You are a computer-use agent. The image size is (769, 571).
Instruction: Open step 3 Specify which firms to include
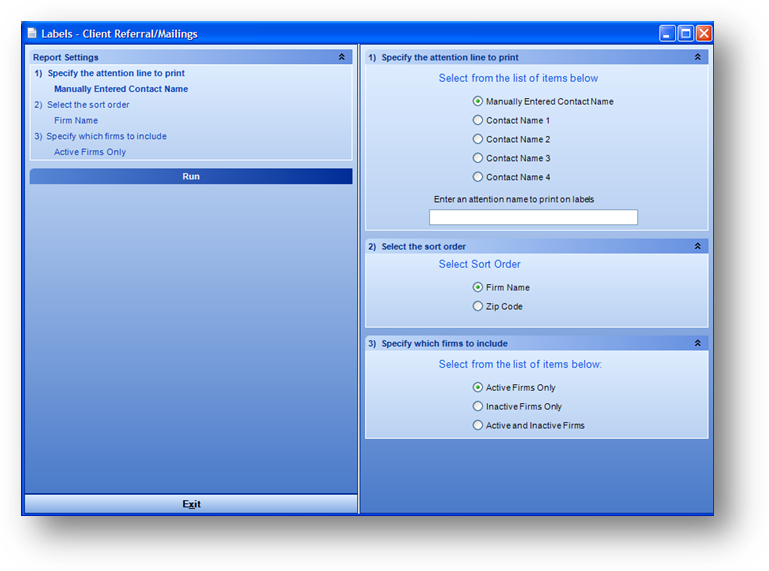101,136
